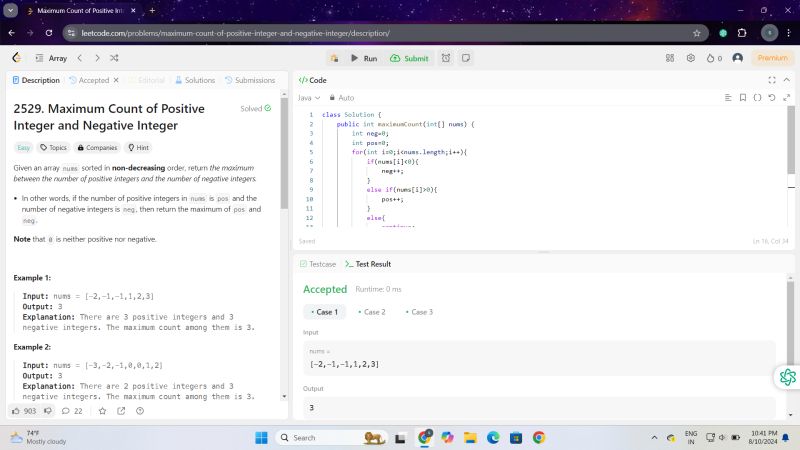Show the Topics tag
The image size is (800, 450).
[x=54, y=147]
